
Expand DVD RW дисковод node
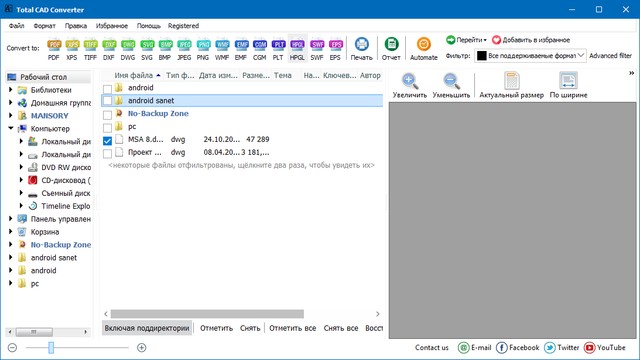pyautogui.click(x=21, y=167)
